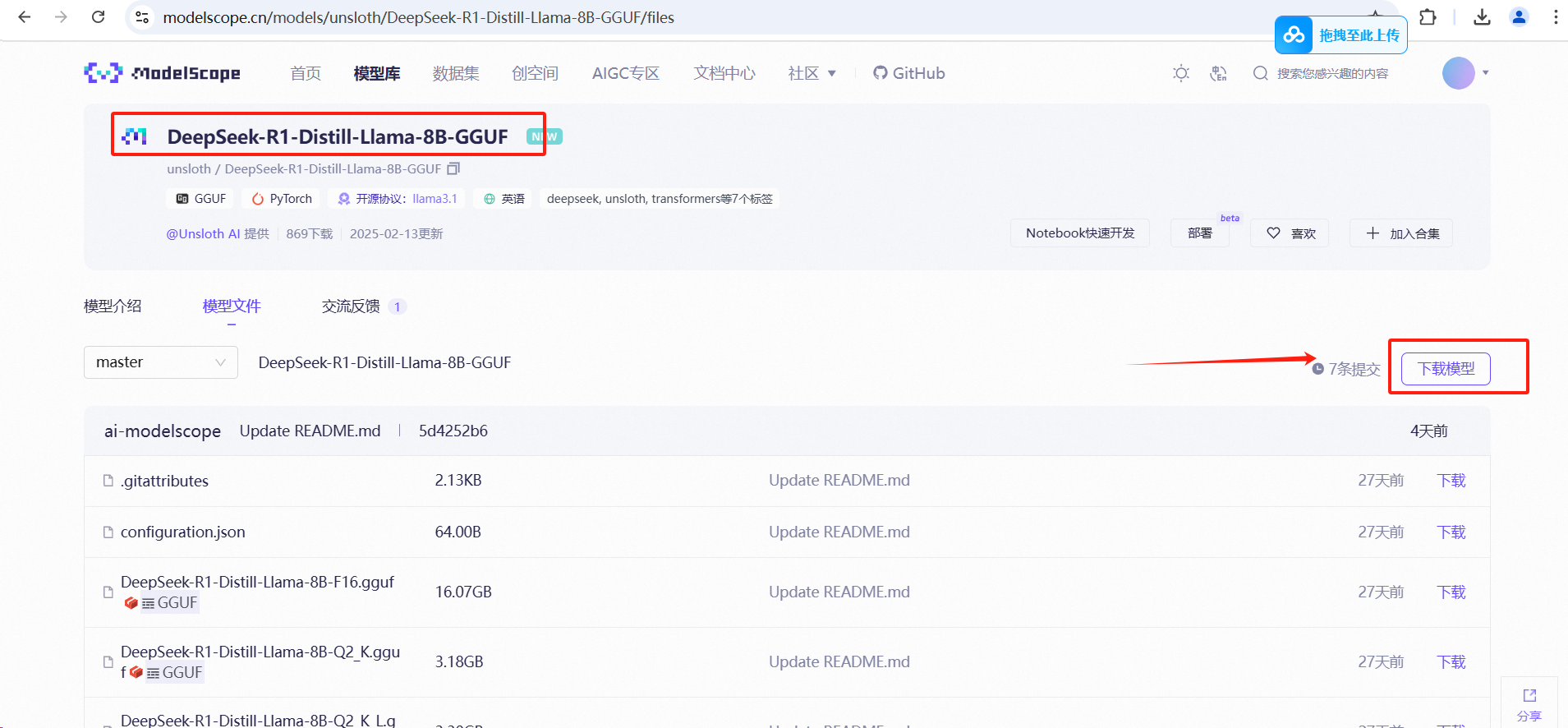
Task: Click the 拖拽至此上传 cloud upload badge
Action: click(1340, 35)
